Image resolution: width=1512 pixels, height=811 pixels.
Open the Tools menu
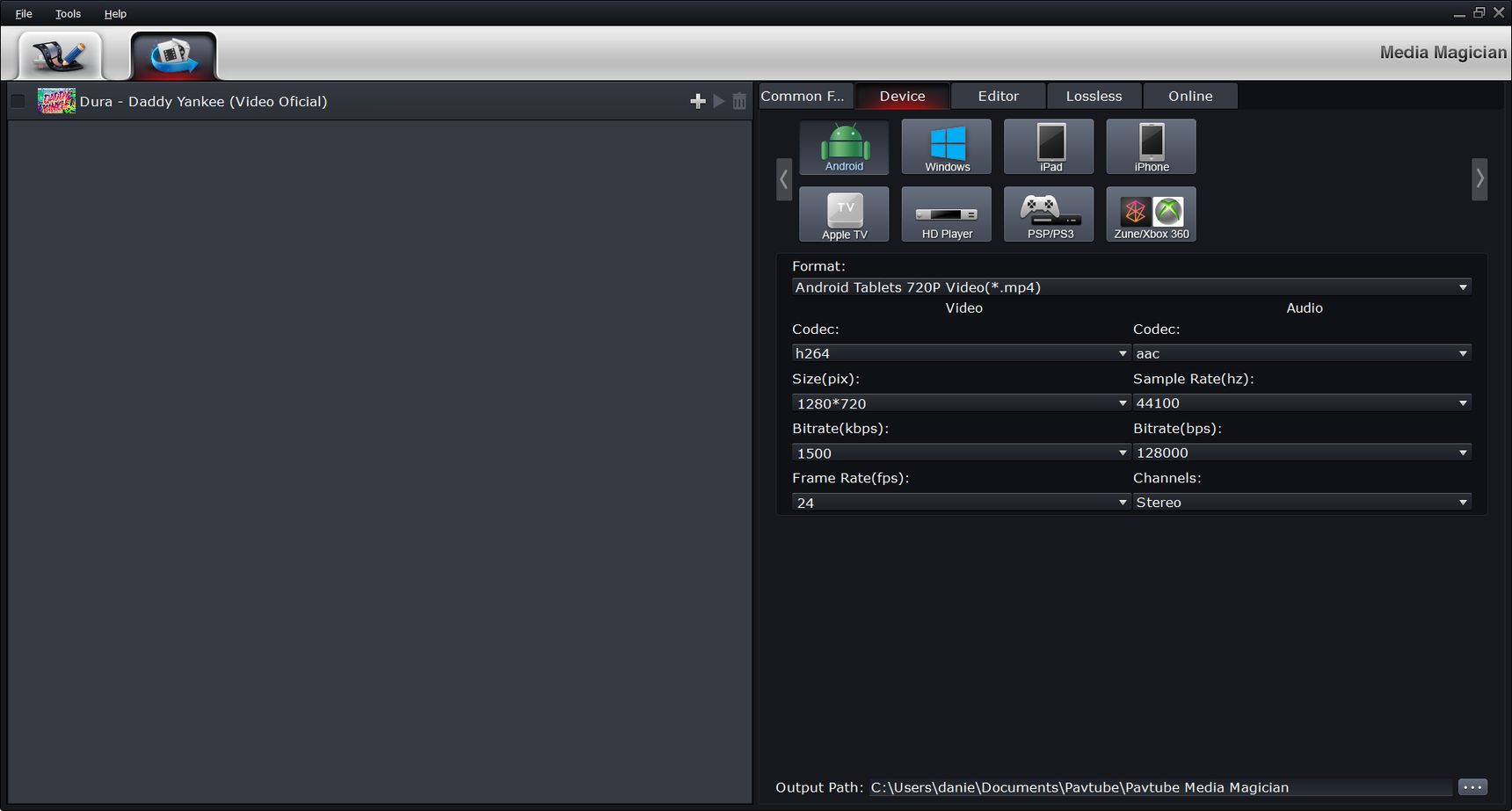coord(68,14)
